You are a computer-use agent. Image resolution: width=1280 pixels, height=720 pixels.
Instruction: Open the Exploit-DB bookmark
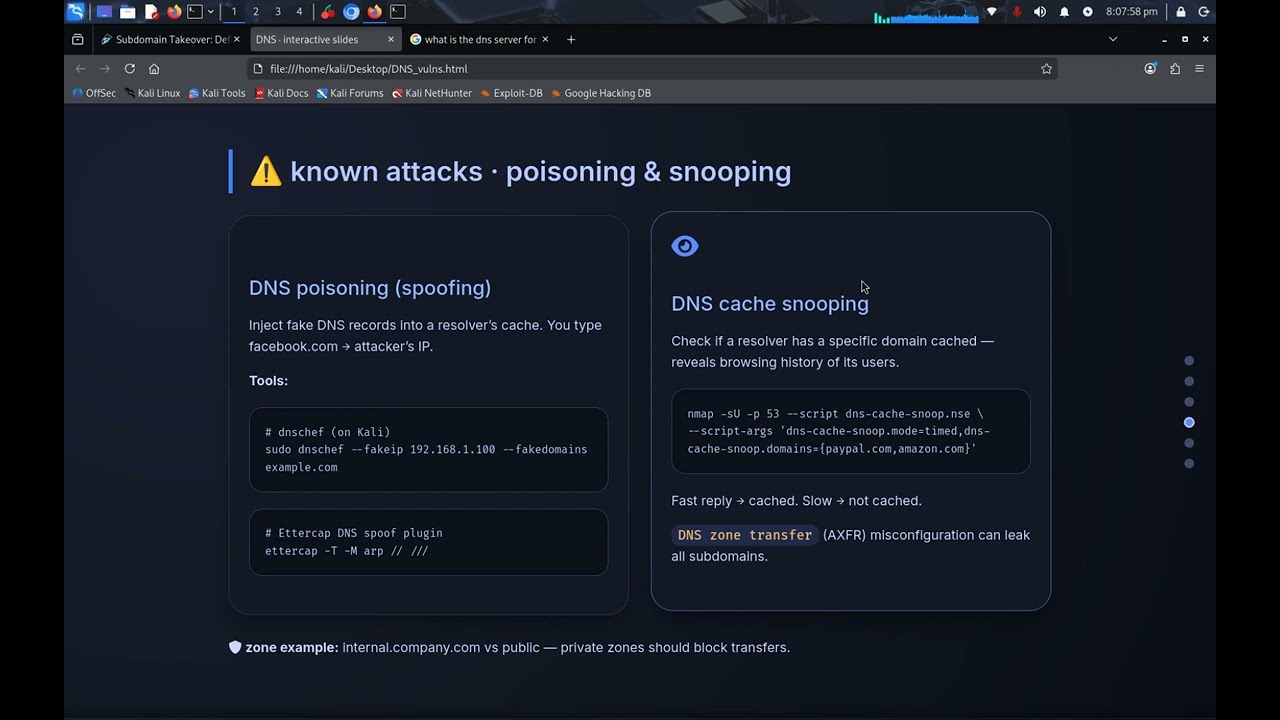[x=511, y=93]
